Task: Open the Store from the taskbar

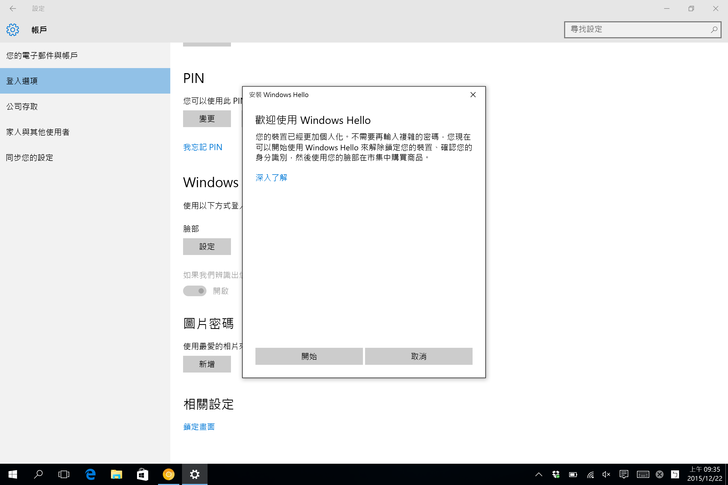Action: [x=142, y=474]
